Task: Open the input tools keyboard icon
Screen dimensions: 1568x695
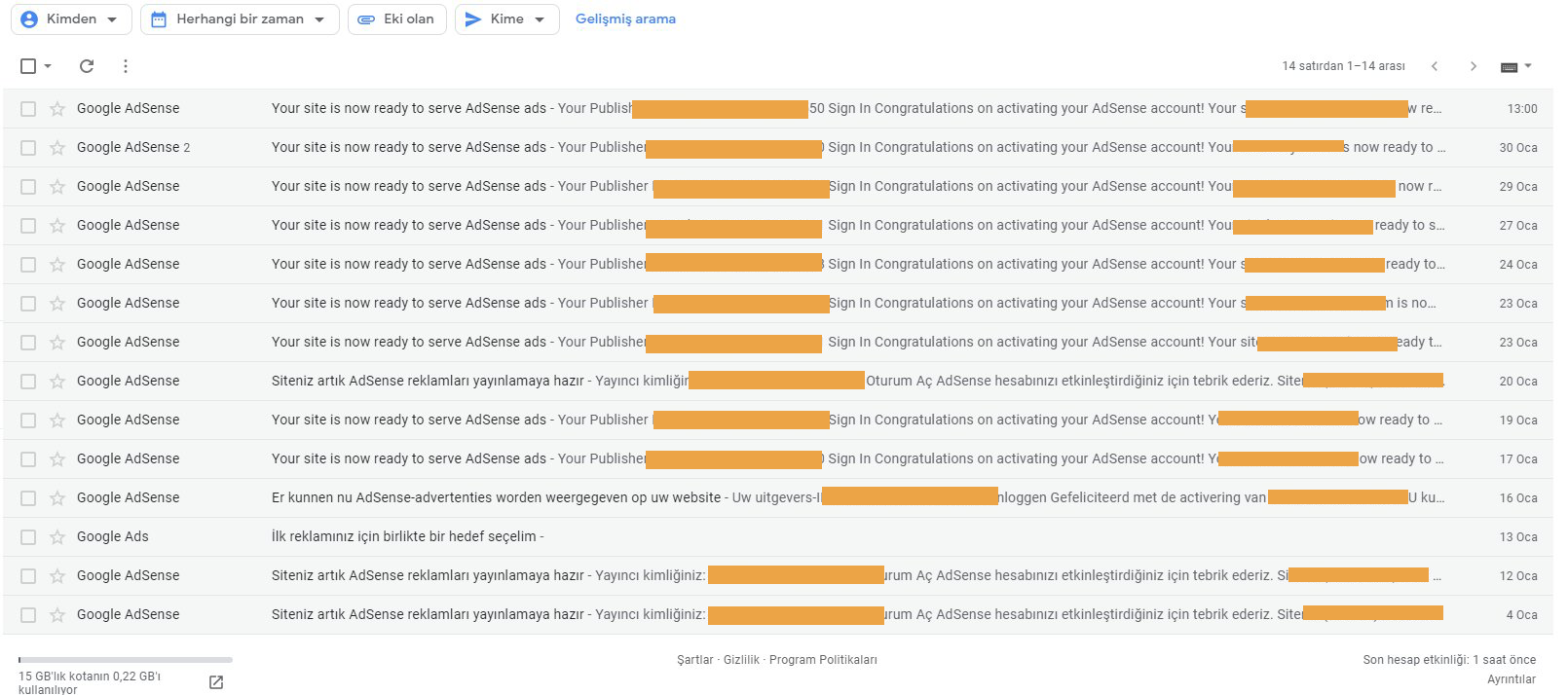Action: pyautogui.click(x=1510, y=67)
